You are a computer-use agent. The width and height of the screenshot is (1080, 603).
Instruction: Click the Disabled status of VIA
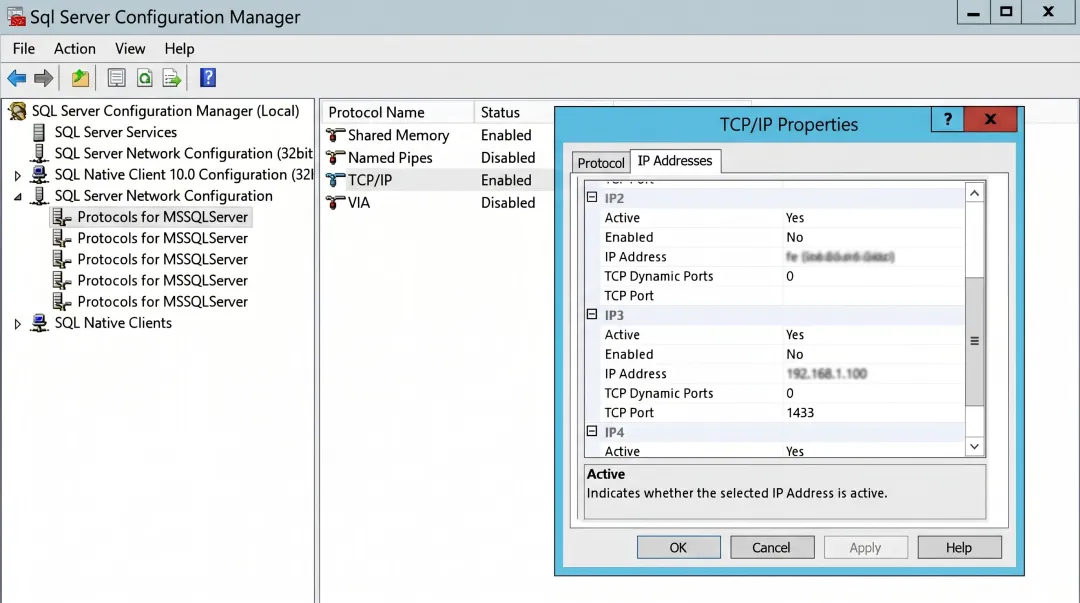[x=508, y=203]
